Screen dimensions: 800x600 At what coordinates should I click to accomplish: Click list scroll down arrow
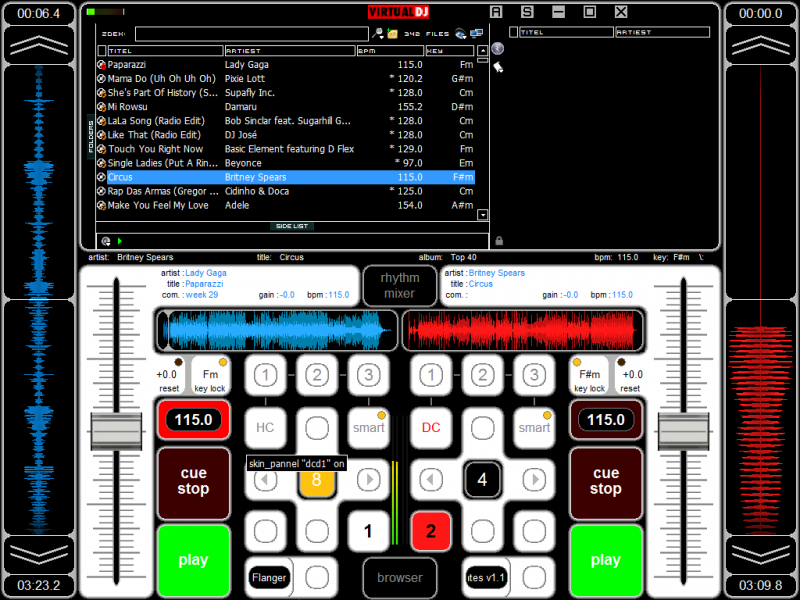(482, 215)
